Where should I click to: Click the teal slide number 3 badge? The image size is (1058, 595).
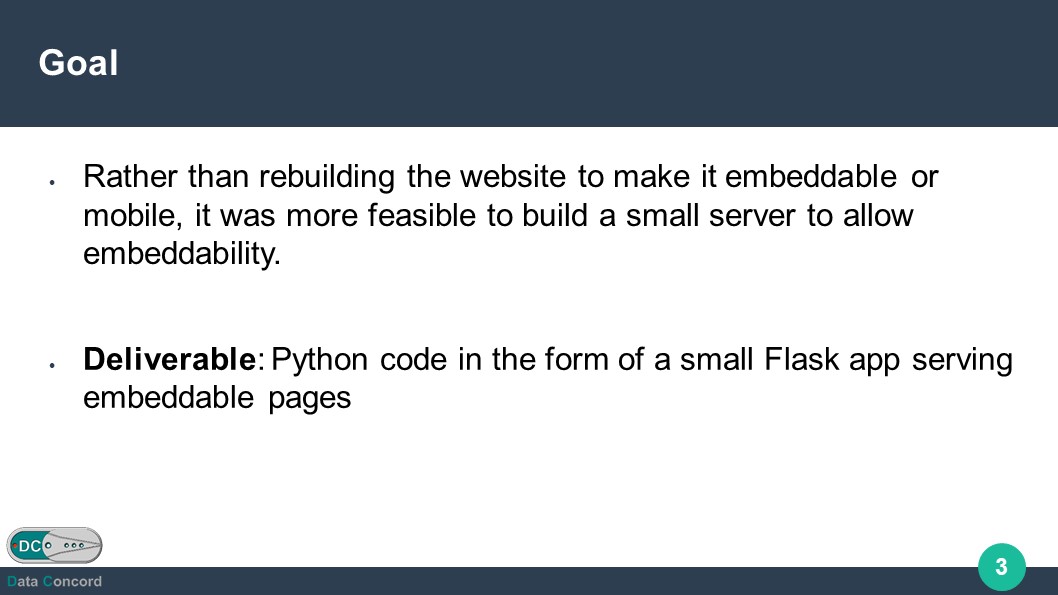pyautogui.click(x=1001, y=567)
